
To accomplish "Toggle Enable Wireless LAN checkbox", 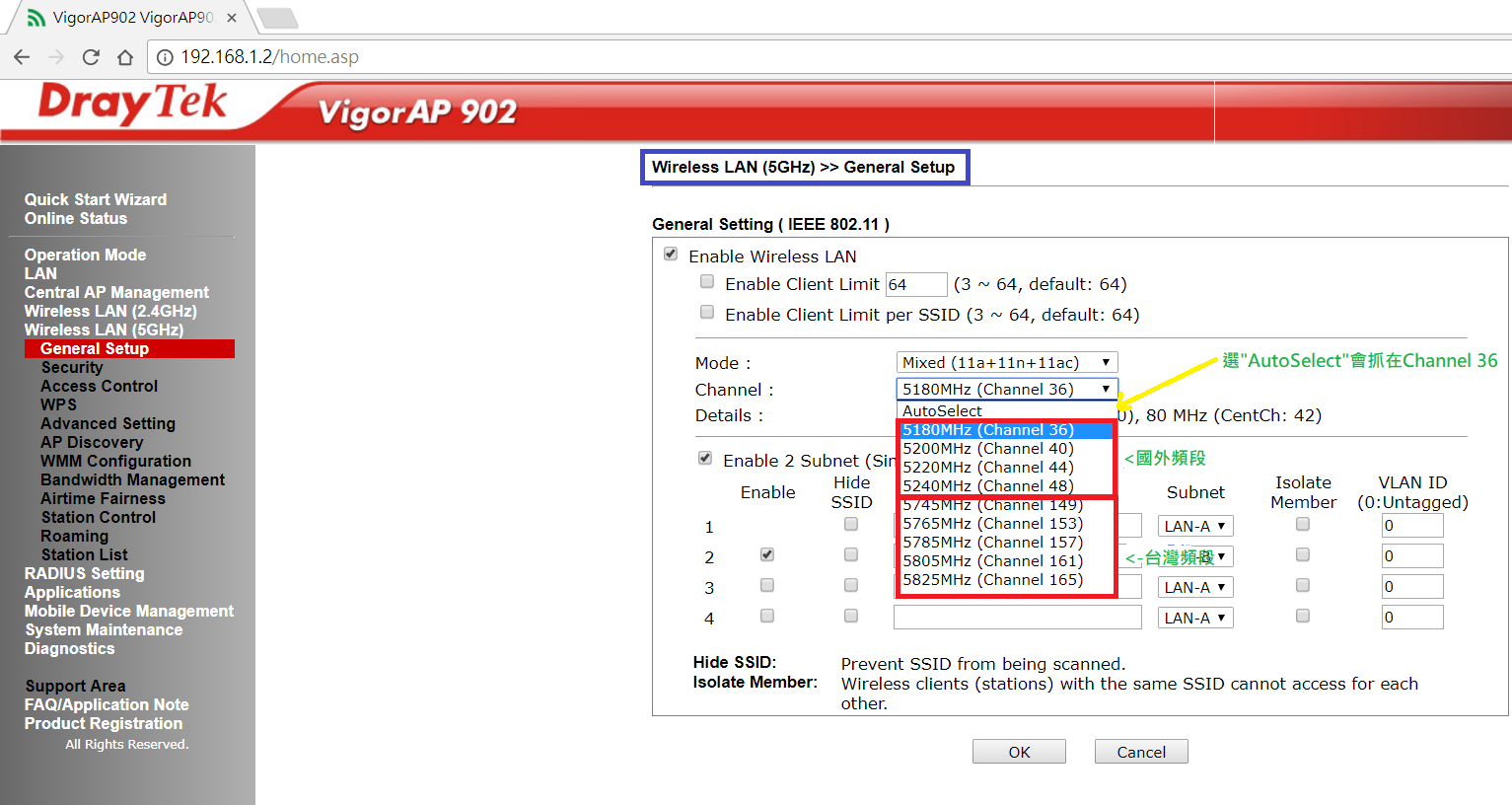I will (671, 255).
